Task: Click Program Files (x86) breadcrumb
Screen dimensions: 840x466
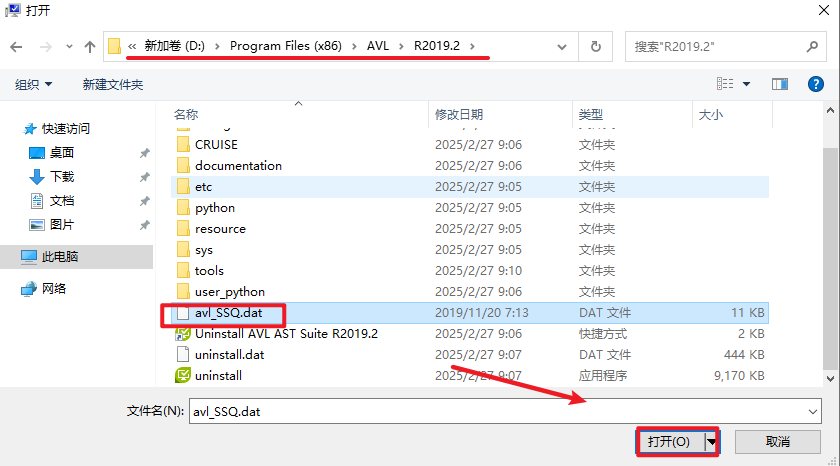Action: [x=286, y=46]
